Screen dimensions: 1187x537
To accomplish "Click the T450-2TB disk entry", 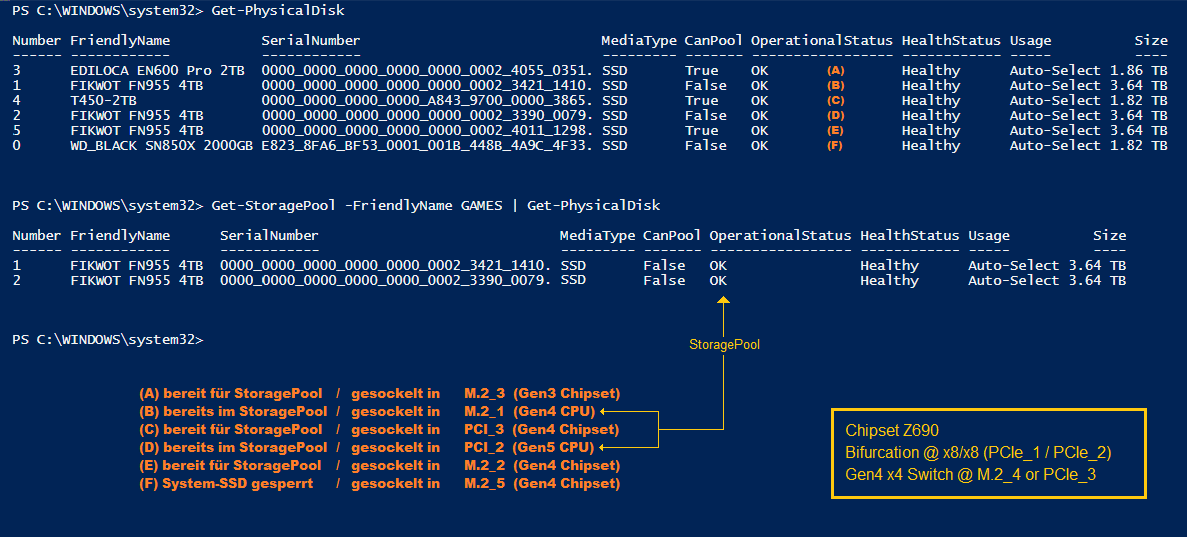I will pyautogui.click(x=104, y=101).
